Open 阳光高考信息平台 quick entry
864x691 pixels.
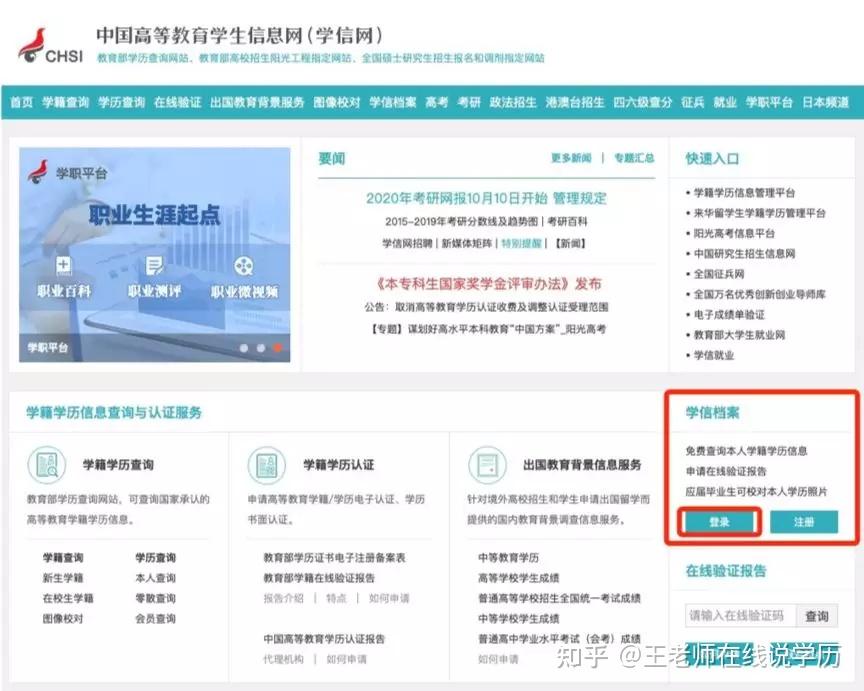[734, 234]
